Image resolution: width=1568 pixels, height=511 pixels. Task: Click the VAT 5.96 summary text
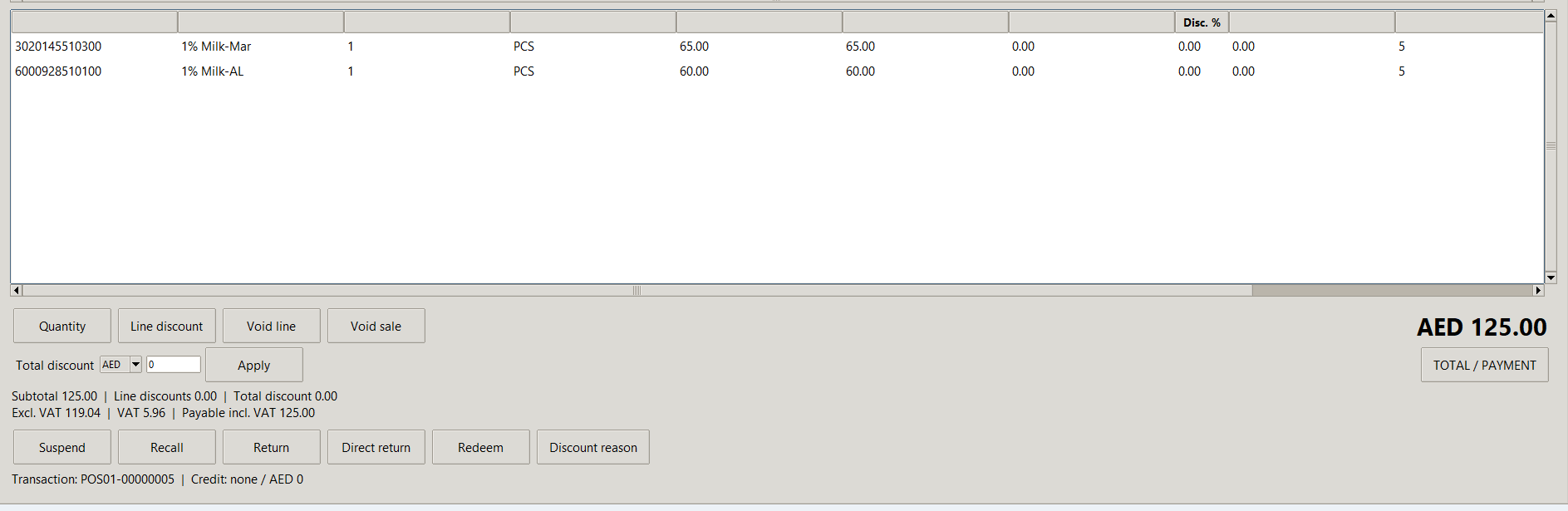coord(141,413)
